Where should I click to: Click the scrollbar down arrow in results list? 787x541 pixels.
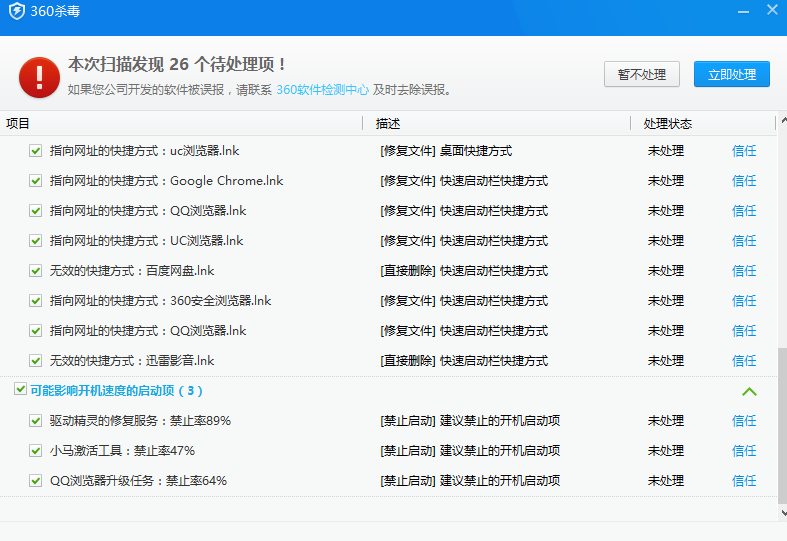781,513
